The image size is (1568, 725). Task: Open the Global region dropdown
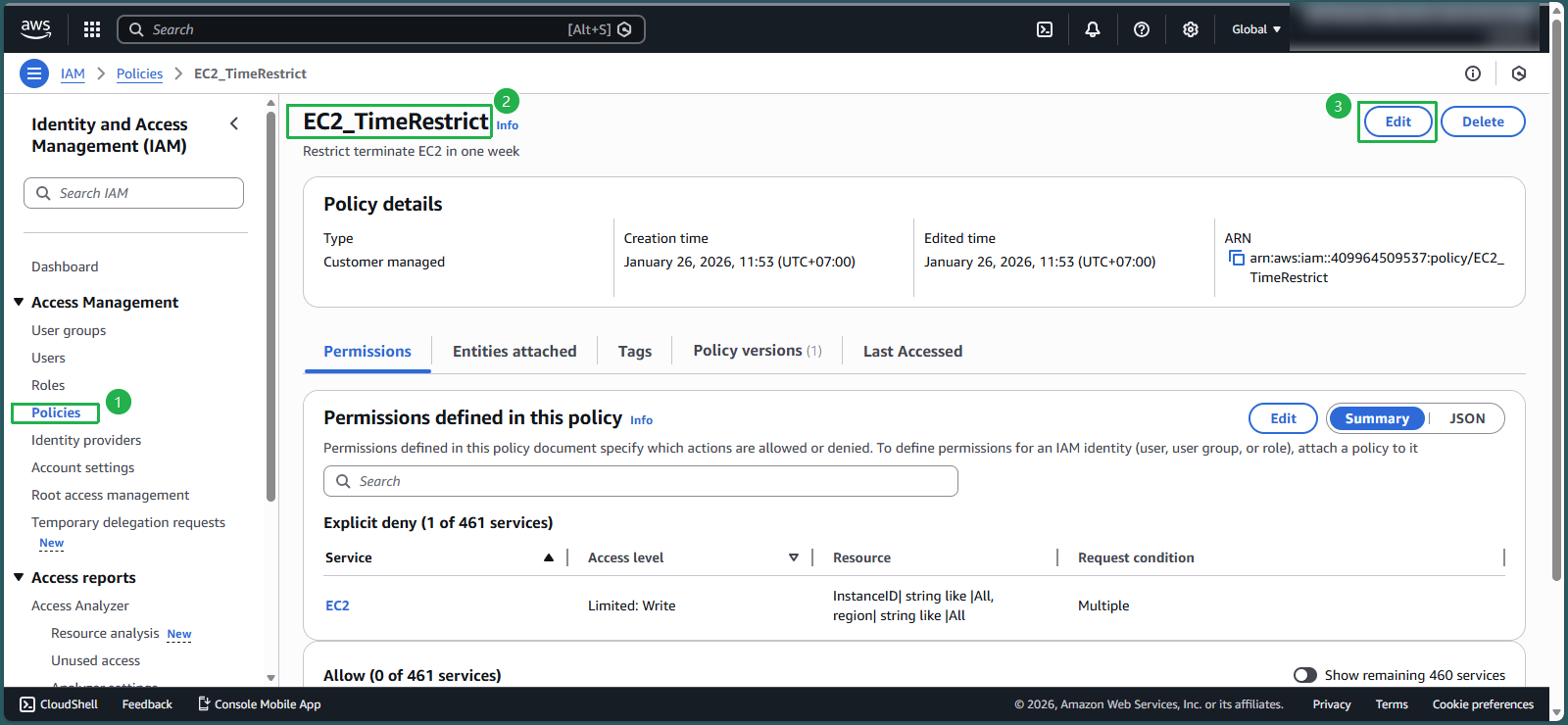pyautogui.click(x=1256, y=29)
